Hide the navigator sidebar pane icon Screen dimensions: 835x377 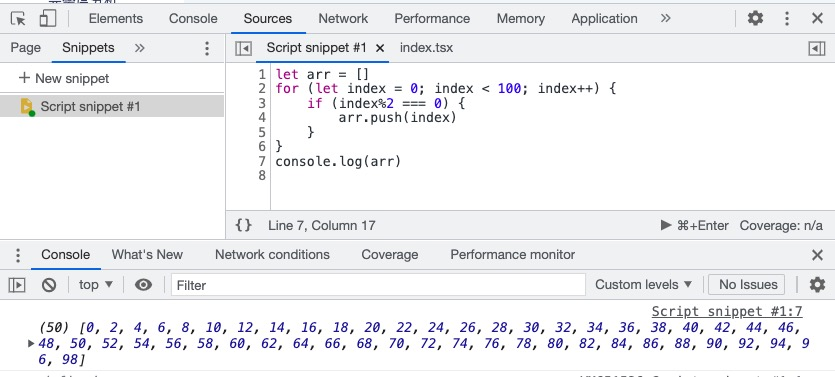click(x=243, y=48)
